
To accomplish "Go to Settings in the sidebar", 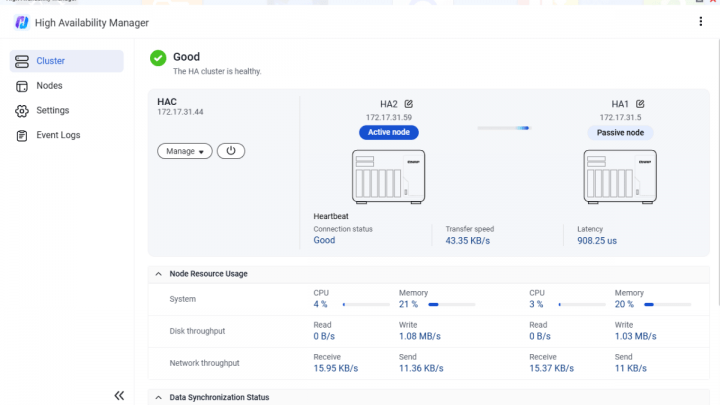I will click(52, 110).
